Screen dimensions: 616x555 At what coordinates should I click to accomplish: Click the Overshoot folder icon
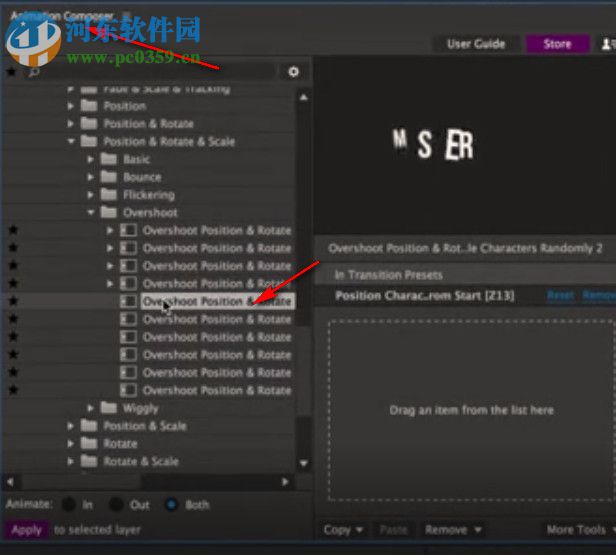[108, 212]
